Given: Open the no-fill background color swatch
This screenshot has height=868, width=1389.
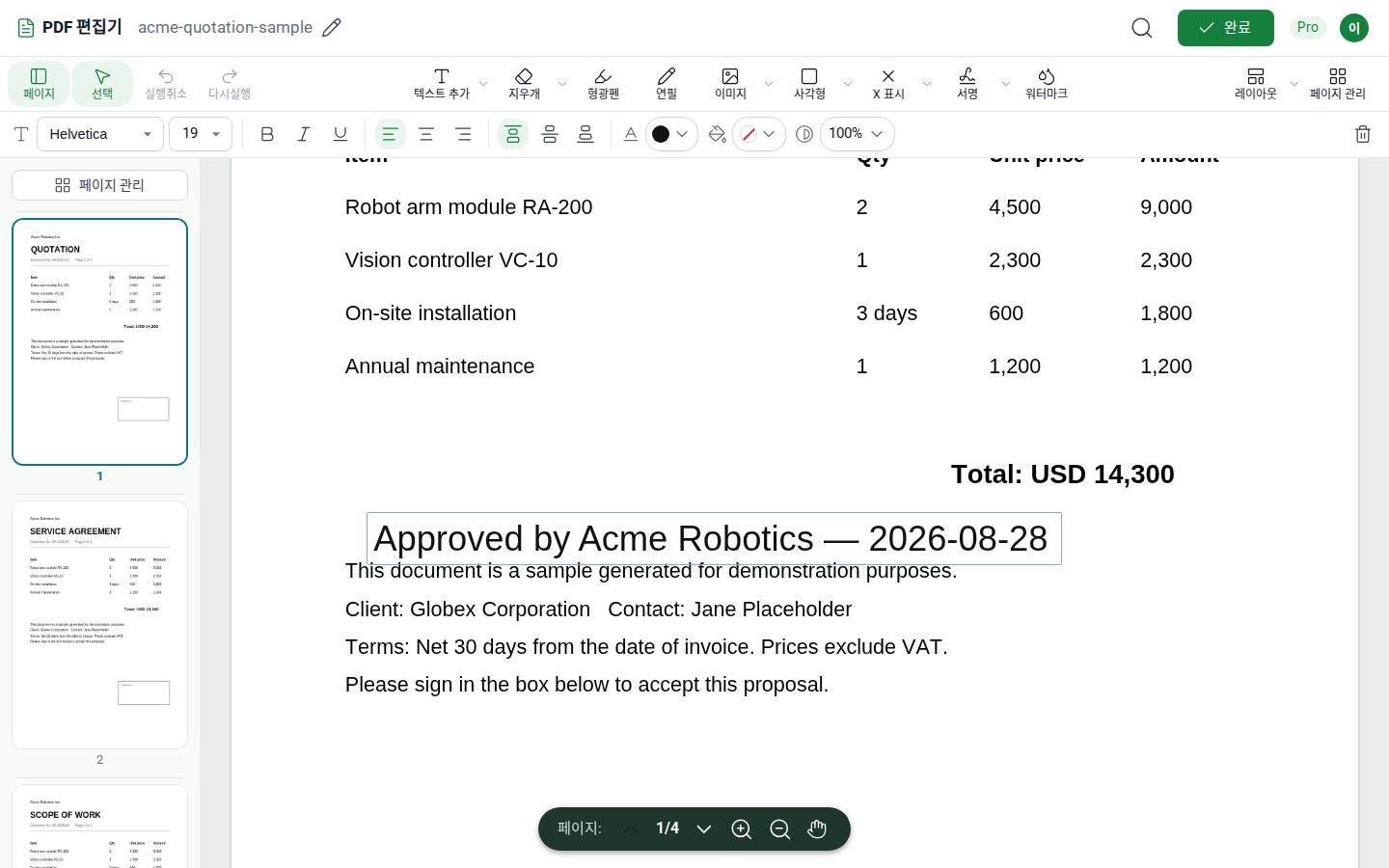Looking at the screenshot, I should 758,134.
